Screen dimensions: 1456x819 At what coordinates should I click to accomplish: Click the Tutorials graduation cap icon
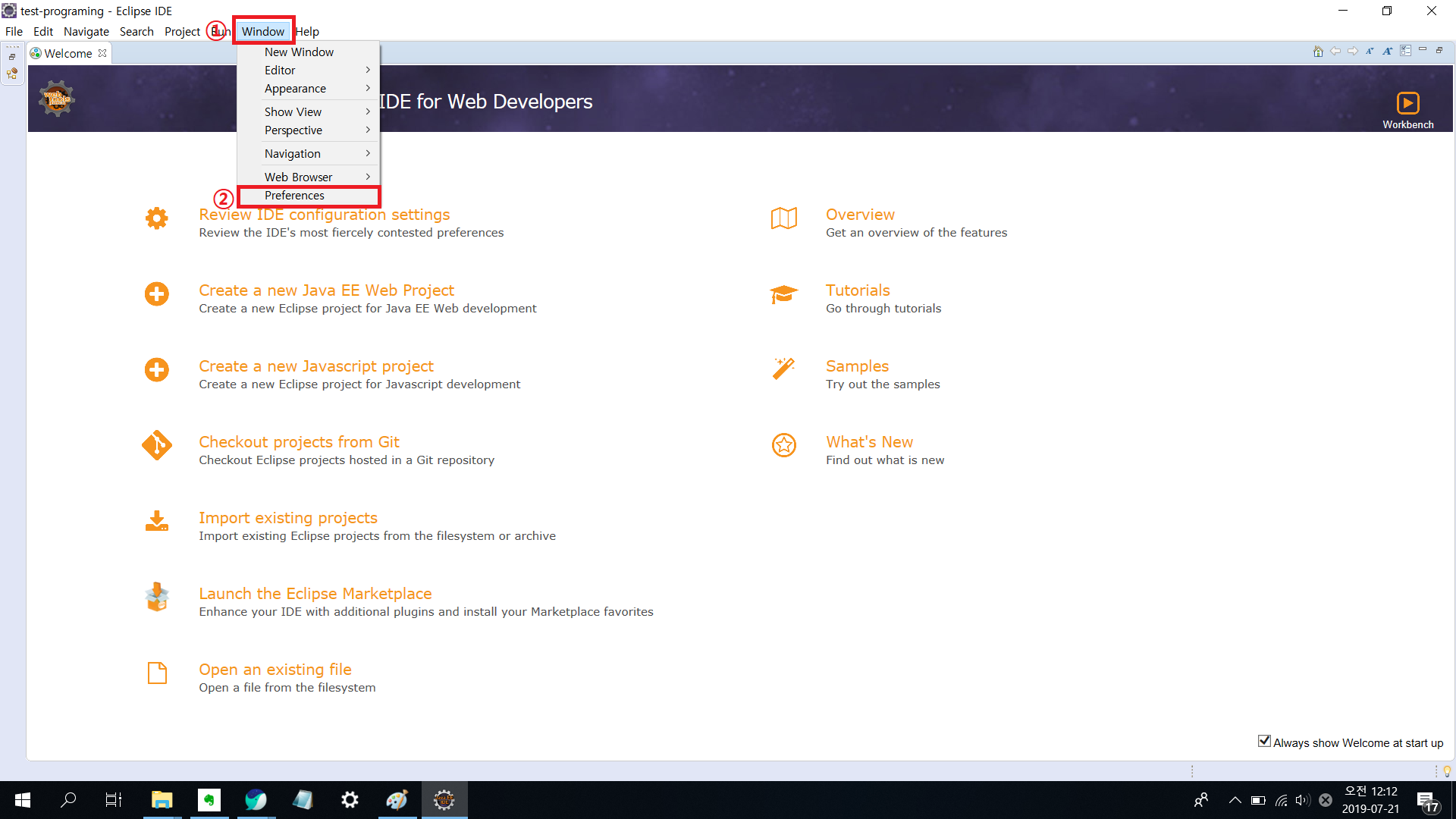(x=784, y=294)
